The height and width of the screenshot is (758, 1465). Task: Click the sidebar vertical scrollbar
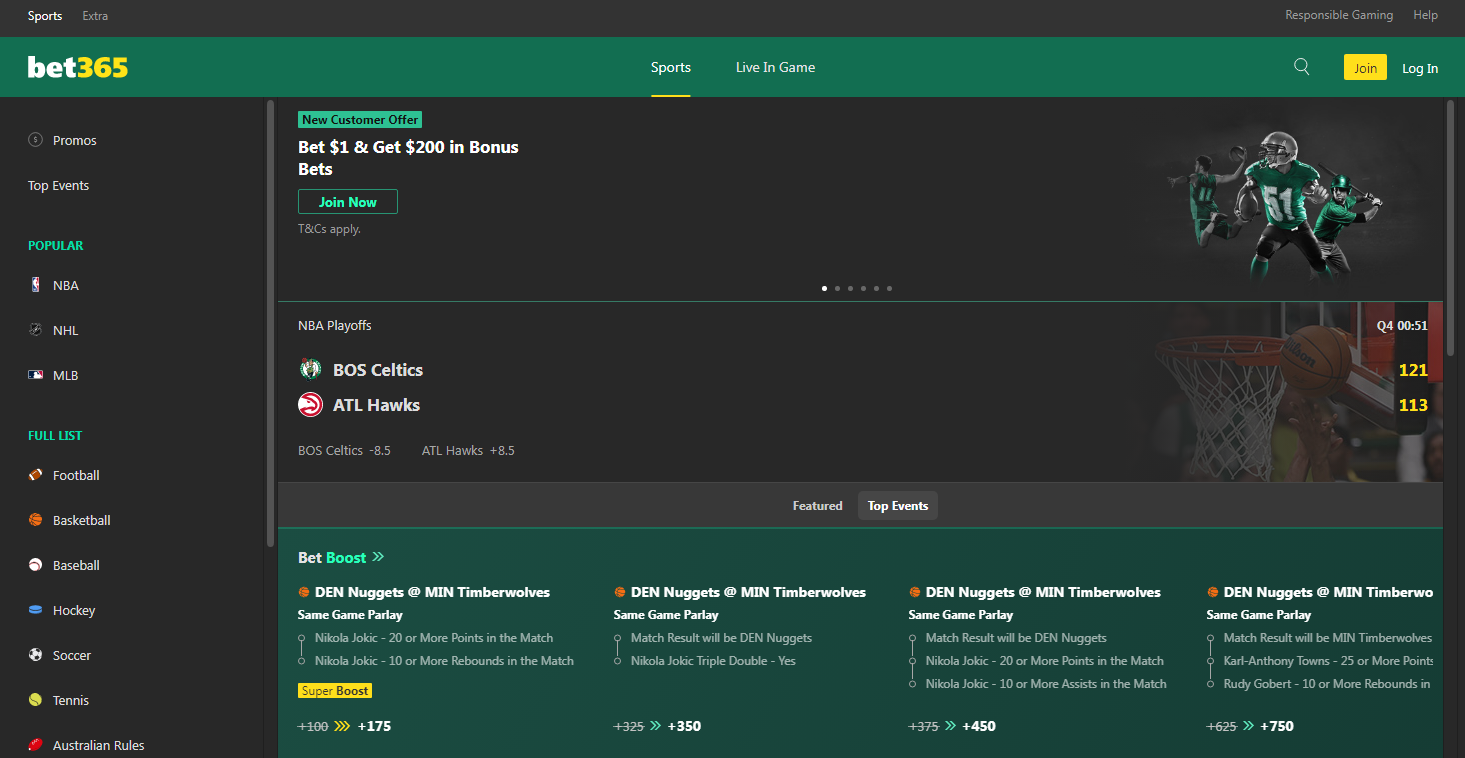tap(270, 322)
